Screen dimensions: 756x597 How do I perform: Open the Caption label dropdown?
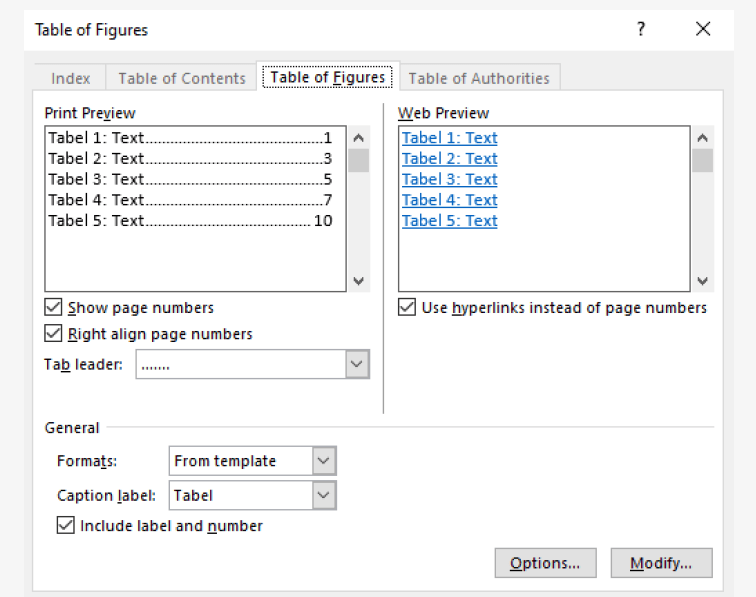(x=324, y=495)
